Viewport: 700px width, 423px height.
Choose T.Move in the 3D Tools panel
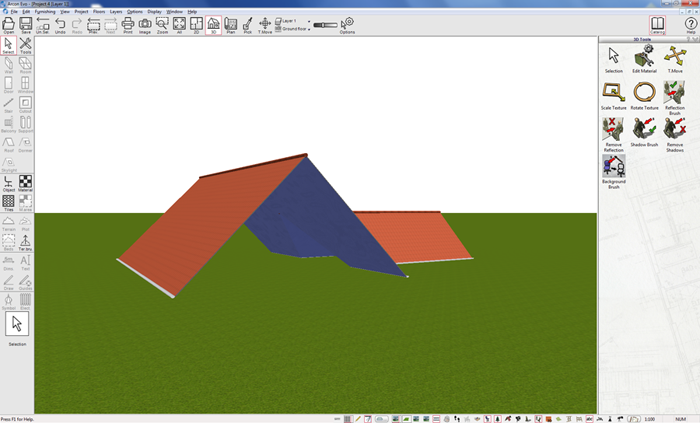click(x=675, y=59)
